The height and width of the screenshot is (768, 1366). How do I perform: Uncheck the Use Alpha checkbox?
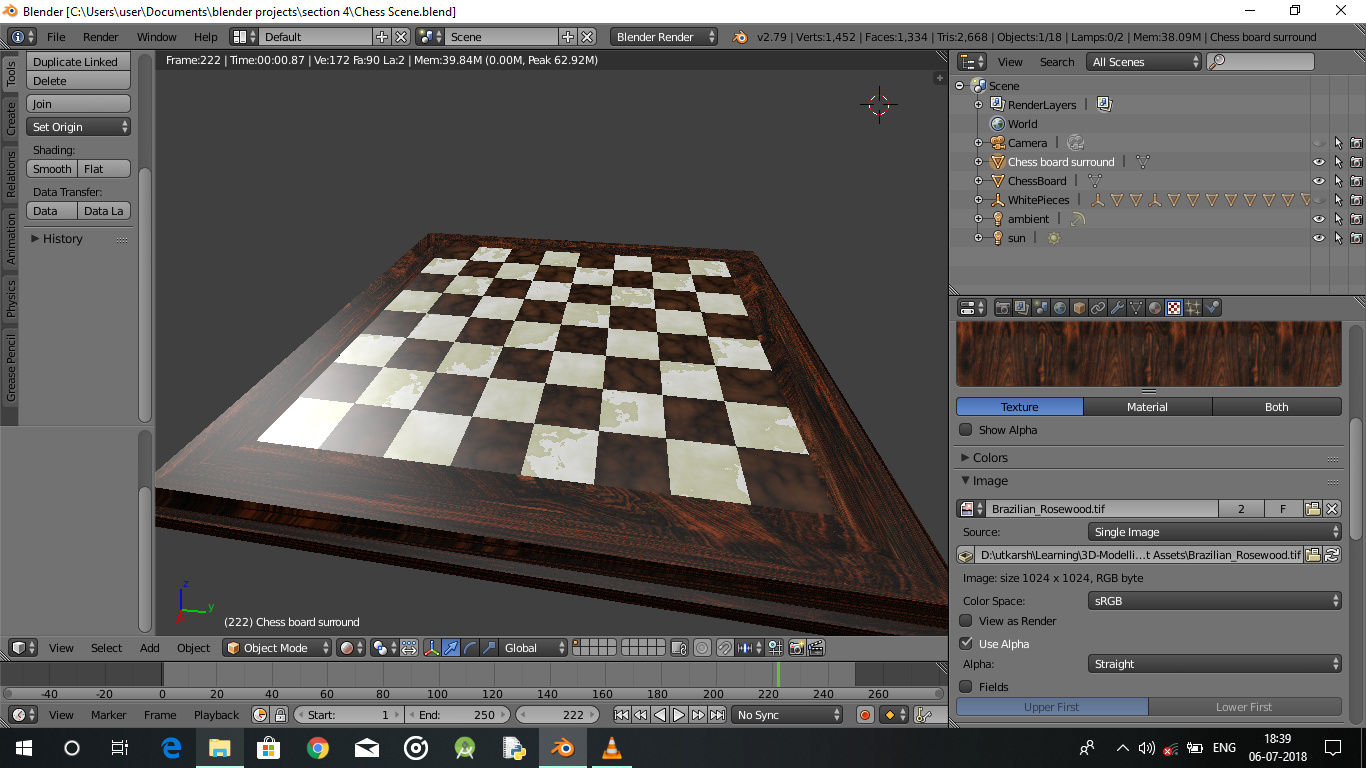point(966,644)
